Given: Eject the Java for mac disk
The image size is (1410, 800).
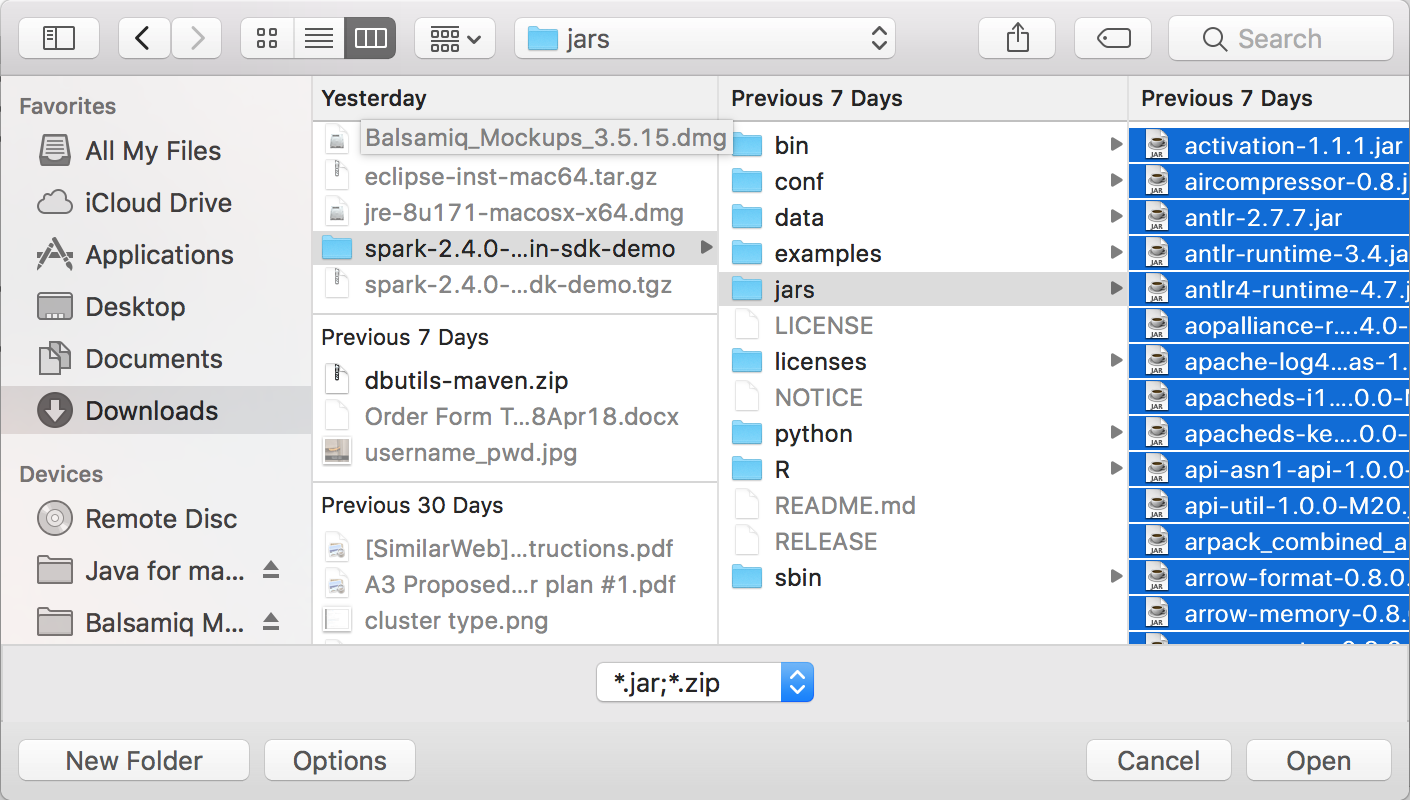Looking at the screenshot, I should (x=269, y=570).
